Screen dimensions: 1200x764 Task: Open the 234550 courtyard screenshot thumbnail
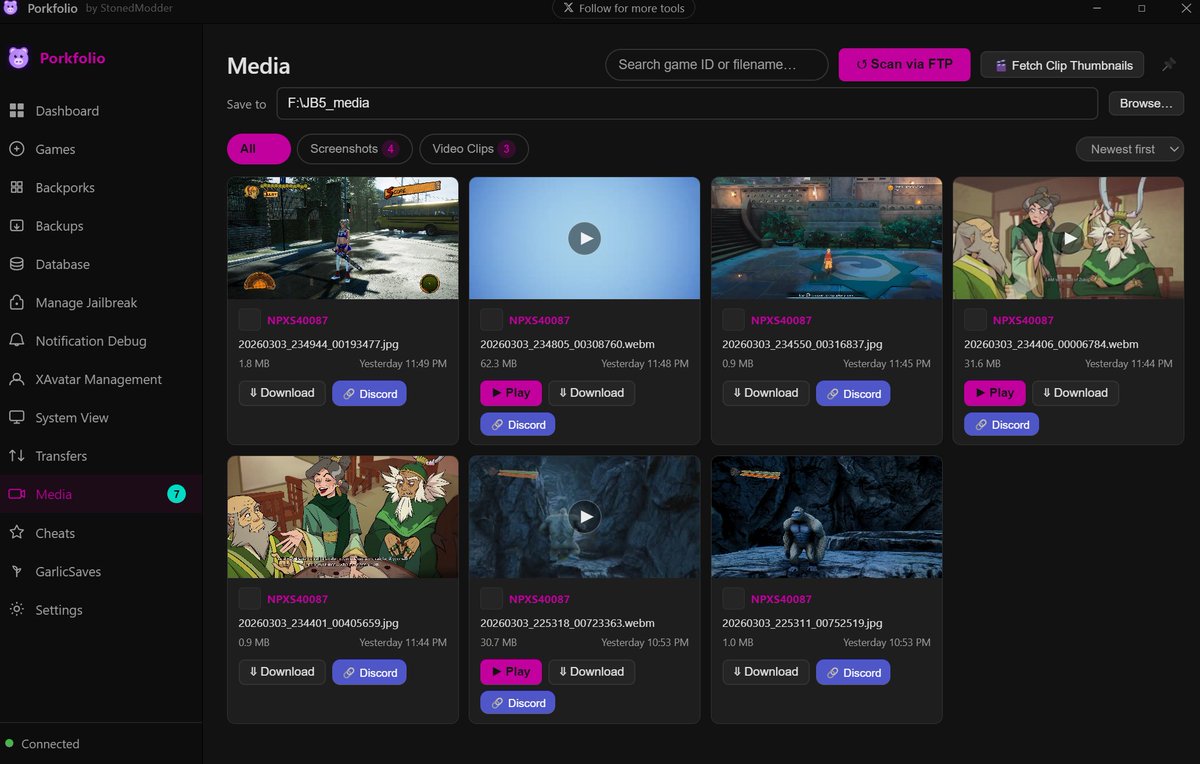coord(827,238)
